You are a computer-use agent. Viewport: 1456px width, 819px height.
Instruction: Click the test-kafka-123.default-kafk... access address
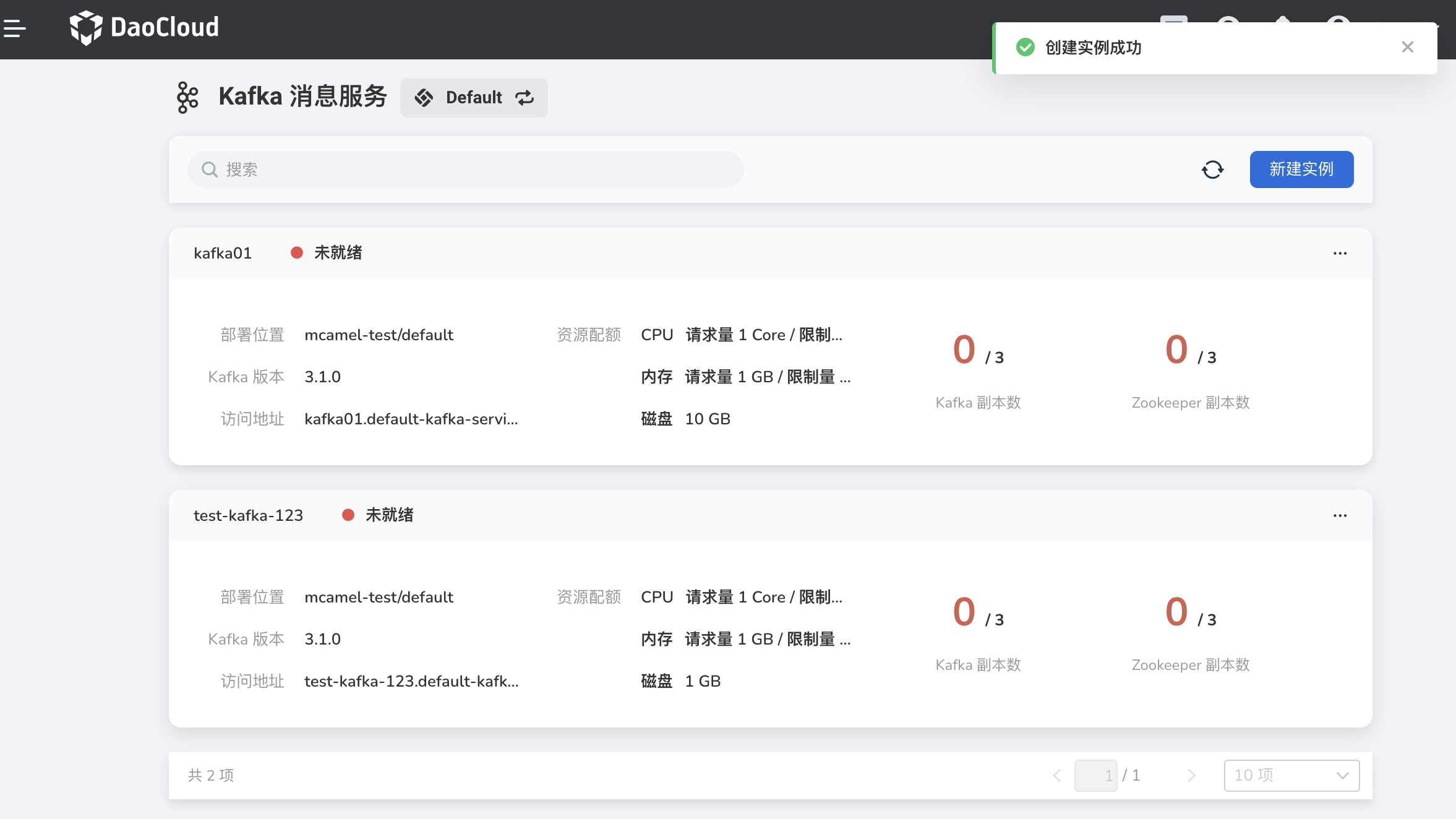click(x=411, y=681)
